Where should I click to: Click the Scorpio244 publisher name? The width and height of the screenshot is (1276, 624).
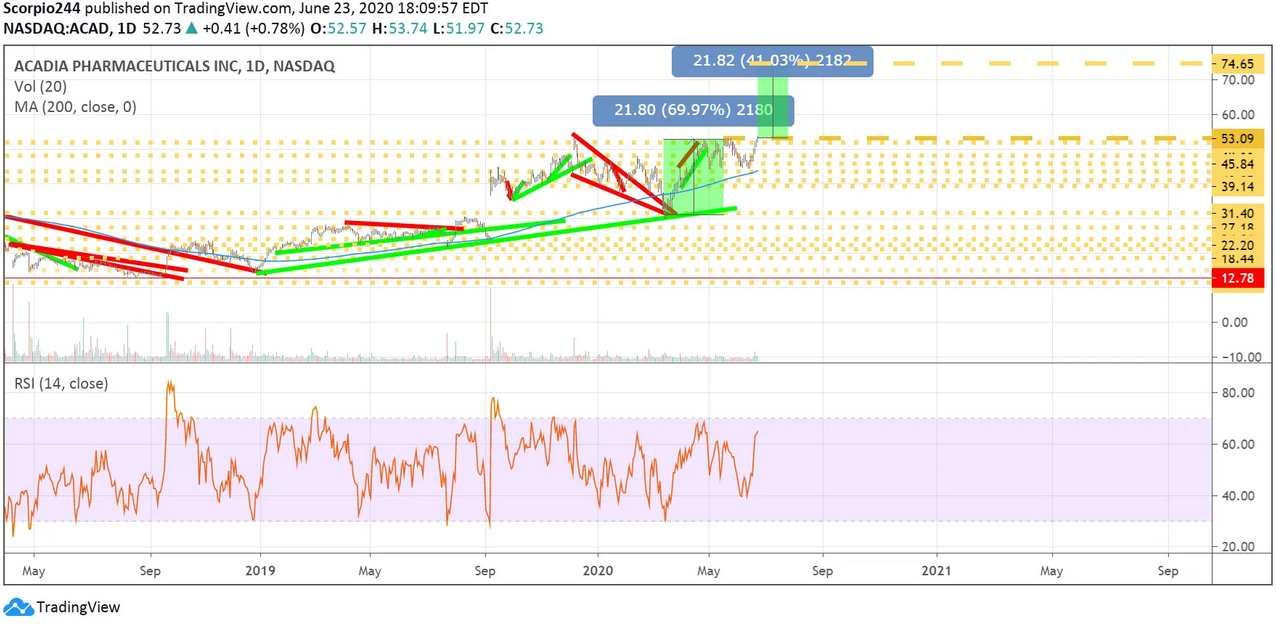point(40,8)
